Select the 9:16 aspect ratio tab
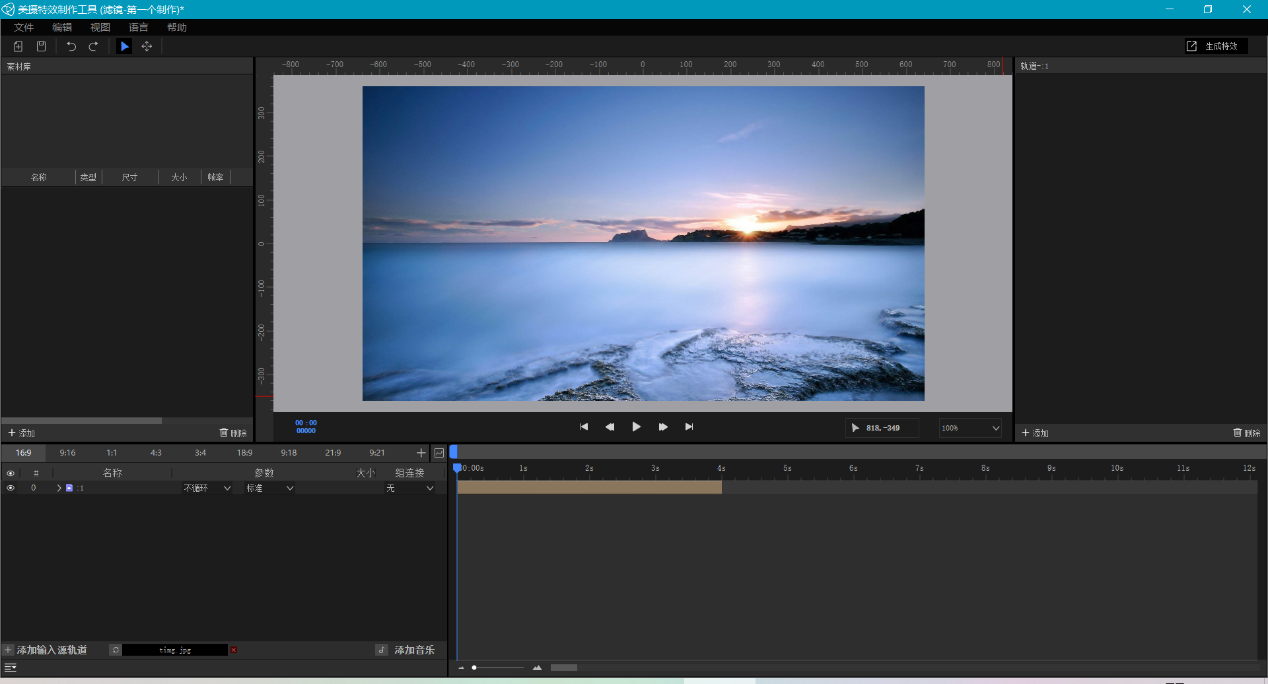The image size is (1268, 684). pyautogui.click(x=67, y=453)
